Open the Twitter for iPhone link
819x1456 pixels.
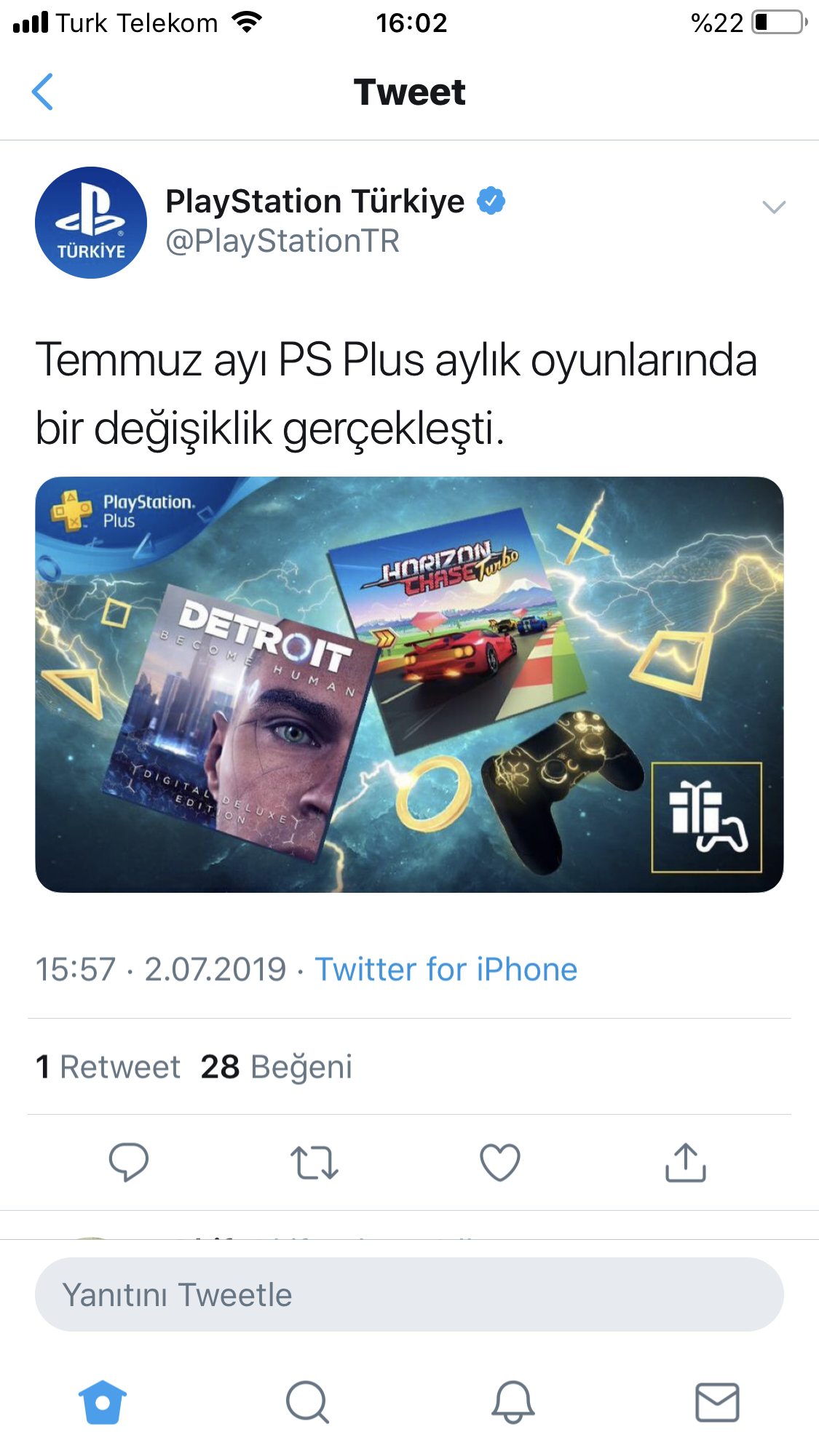coord(446,969)
